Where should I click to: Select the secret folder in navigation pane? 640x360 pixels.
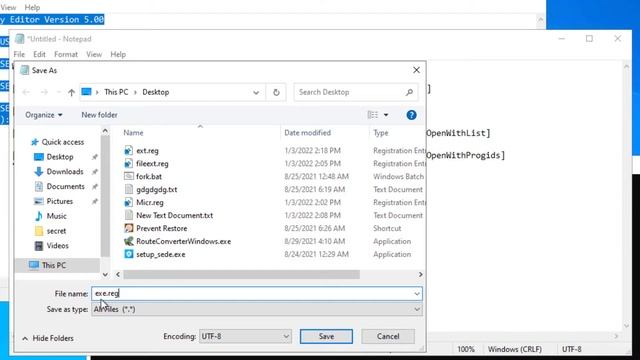coord(56,231)
